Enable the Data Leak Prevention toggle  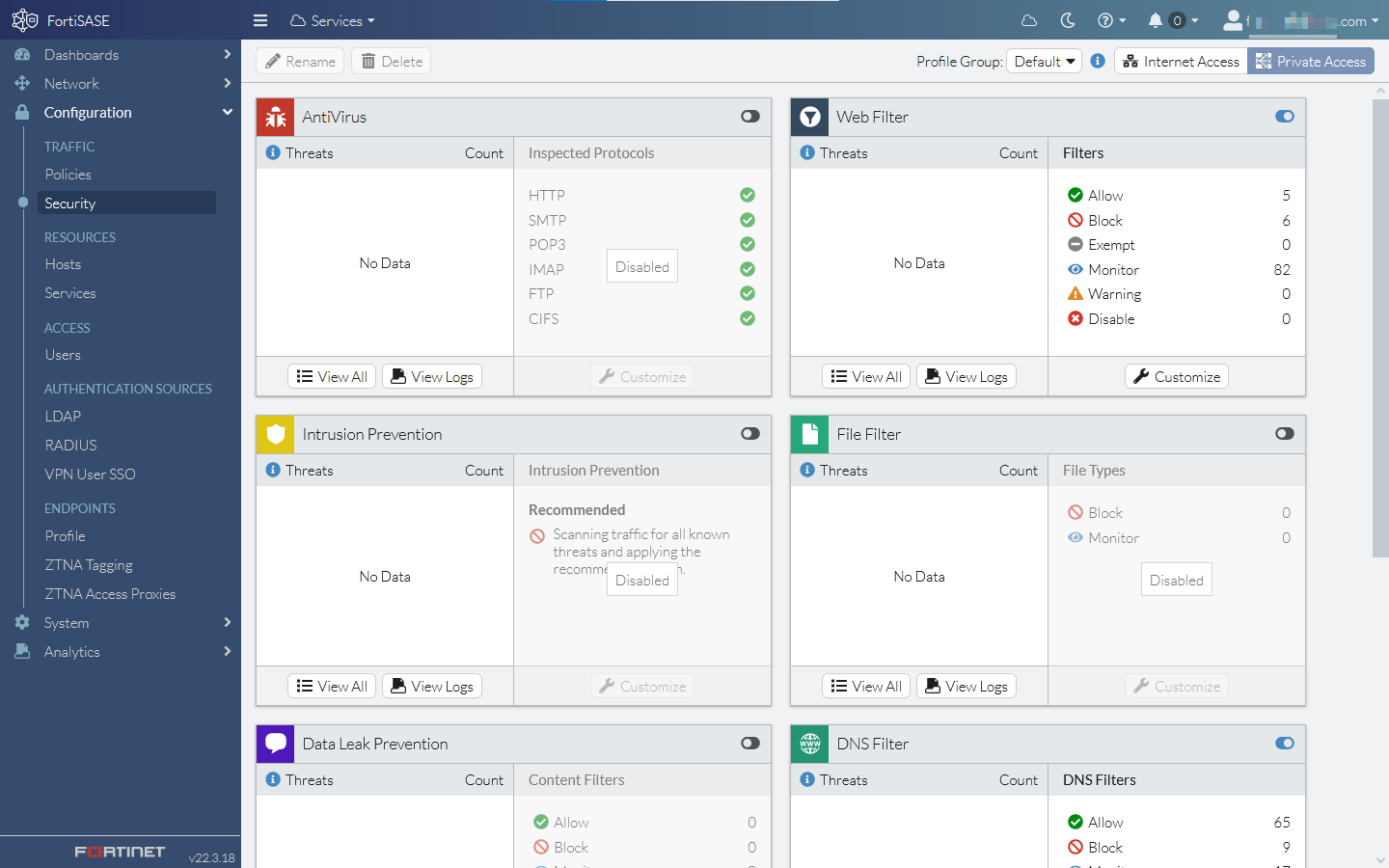point(750,743)
